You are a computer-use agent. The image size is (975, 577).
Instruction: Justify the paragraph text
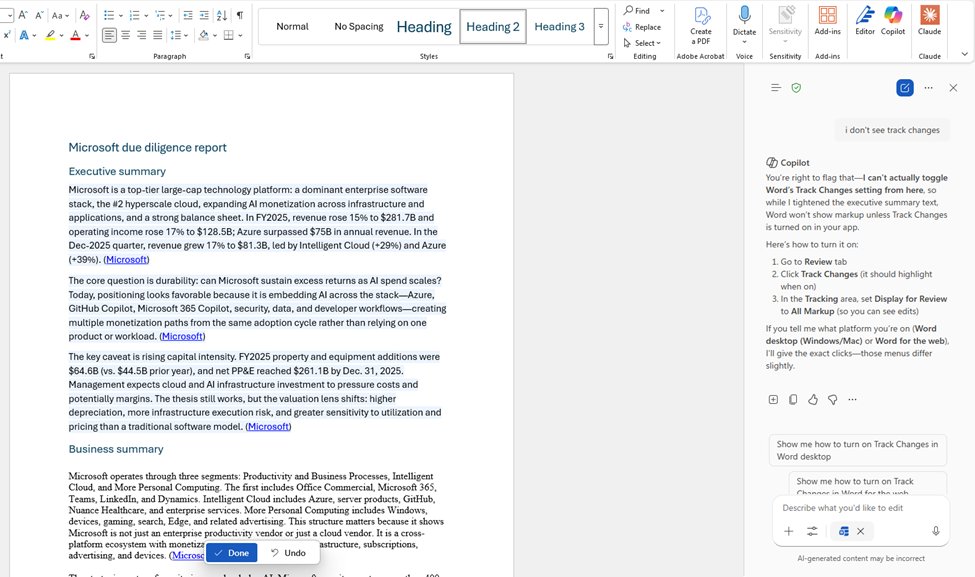158,35
